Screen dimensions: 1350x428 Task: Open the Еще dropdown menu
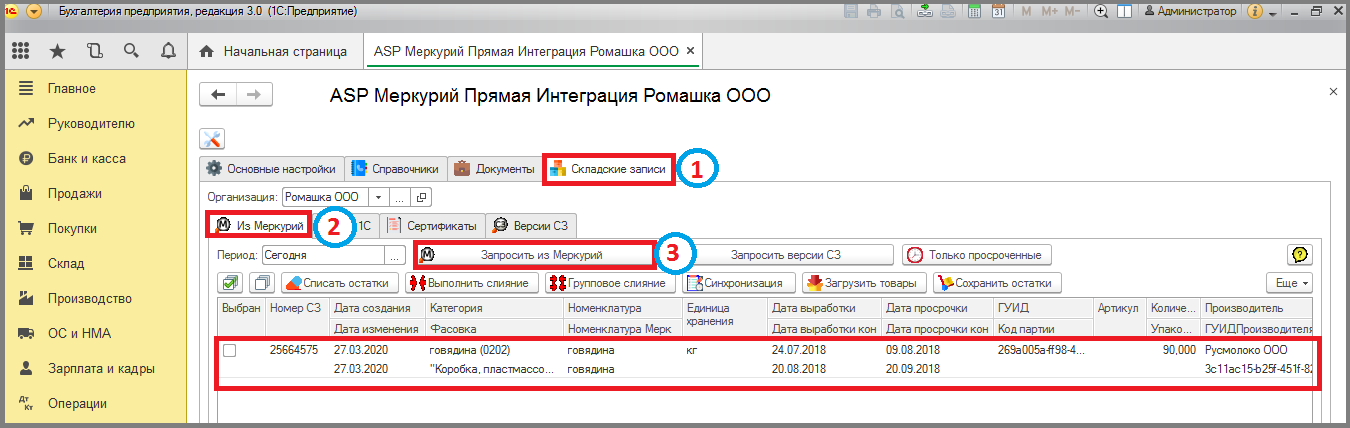pos(1287,283)
